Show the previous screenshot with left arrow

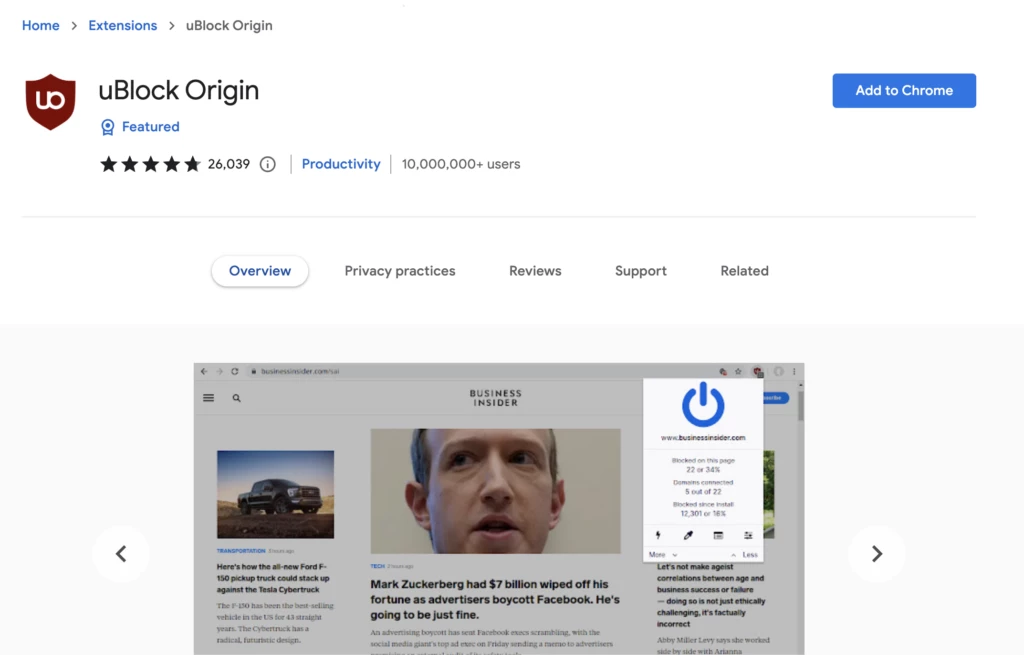(121, 554)
